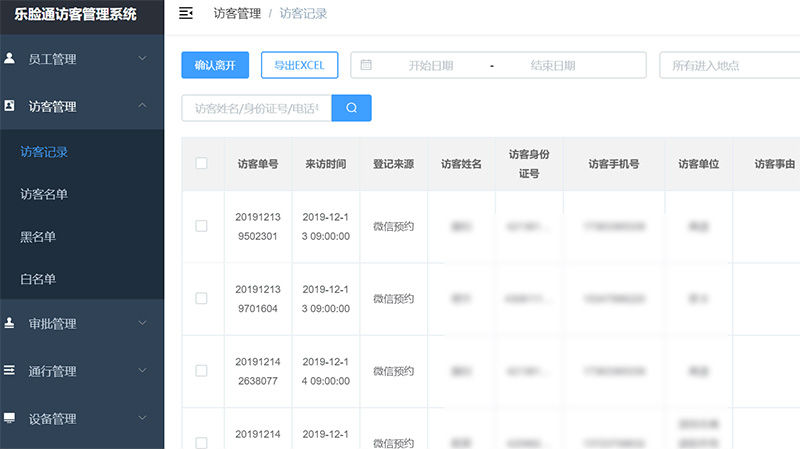Expand the 员工管理 menu chevron
Screen dimensions: 800x449
[x=142, y=59]
